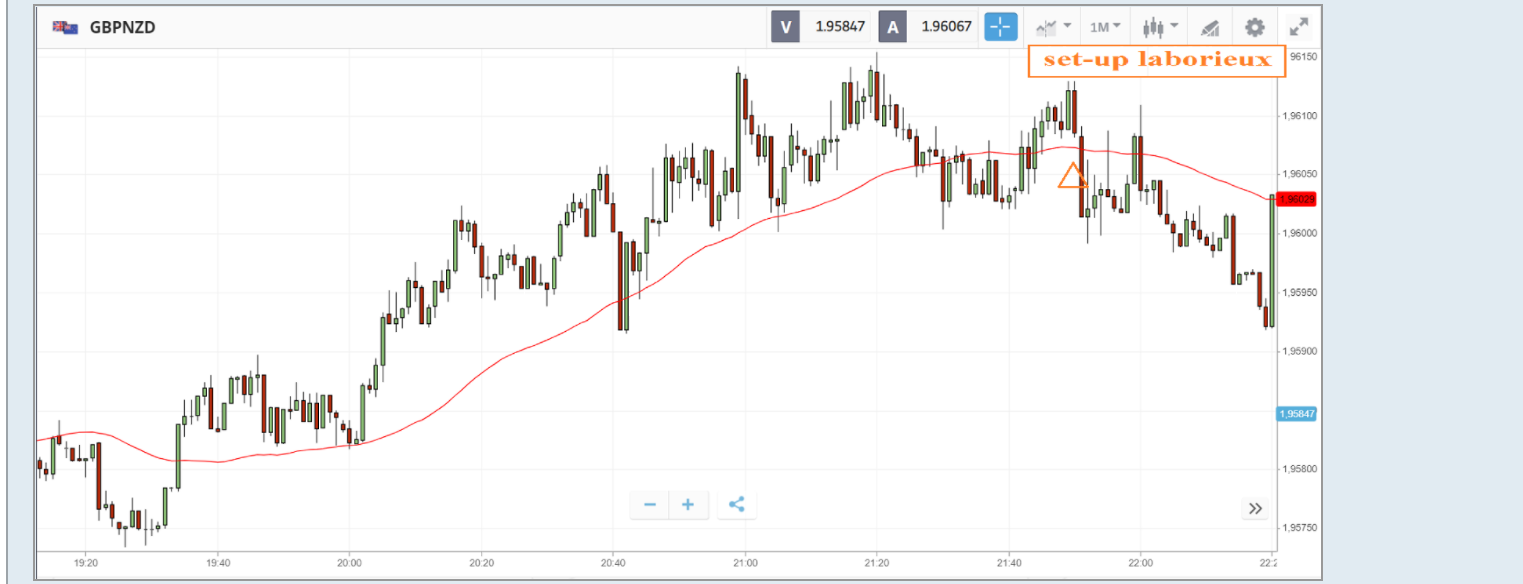Jump to latest candle with double-arrow button
The height and width of the screenshot is (584, 1523).
point(1256,509)
